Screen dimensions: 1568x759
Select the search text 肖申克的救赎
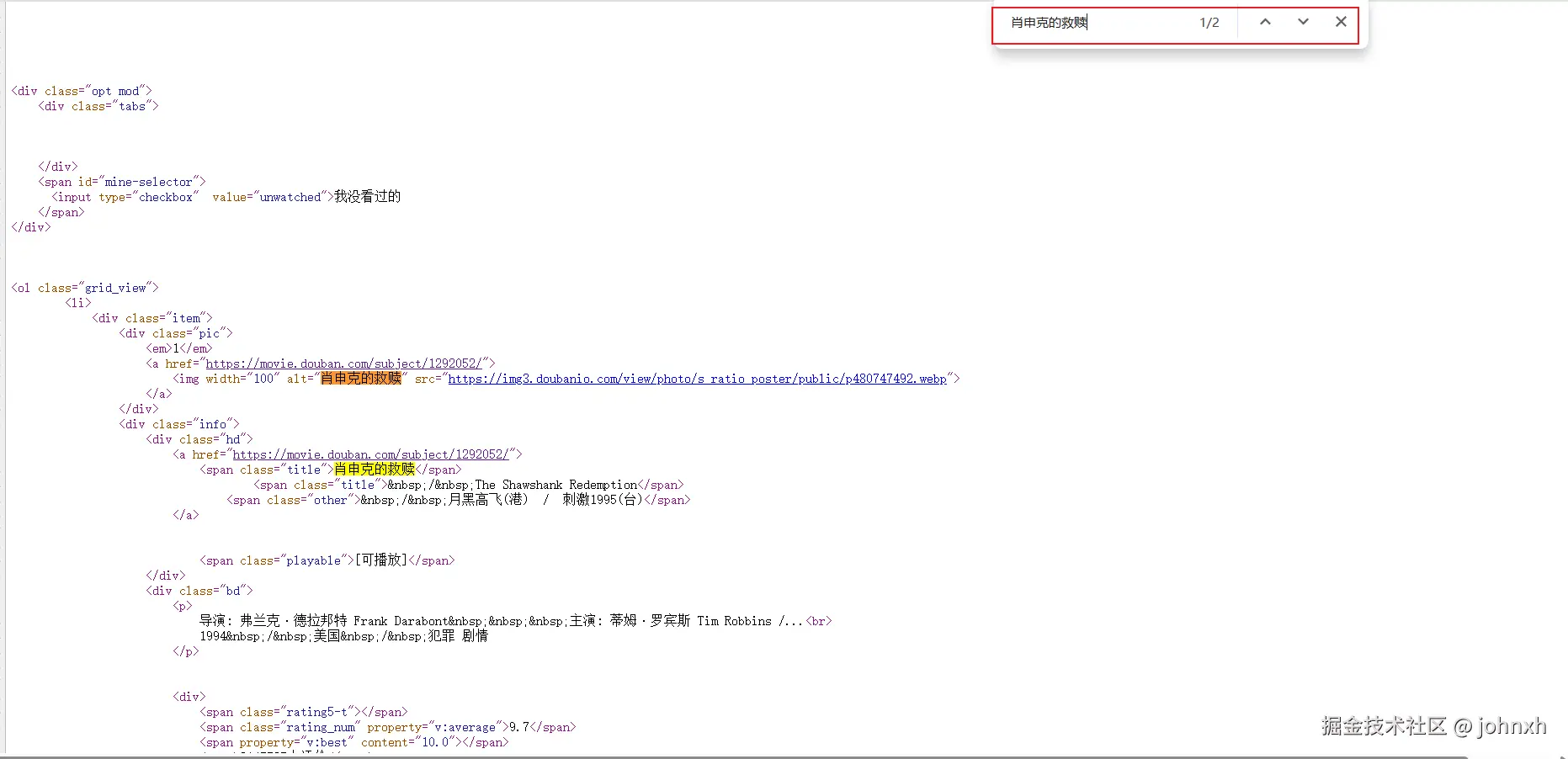click(1046, 23)
